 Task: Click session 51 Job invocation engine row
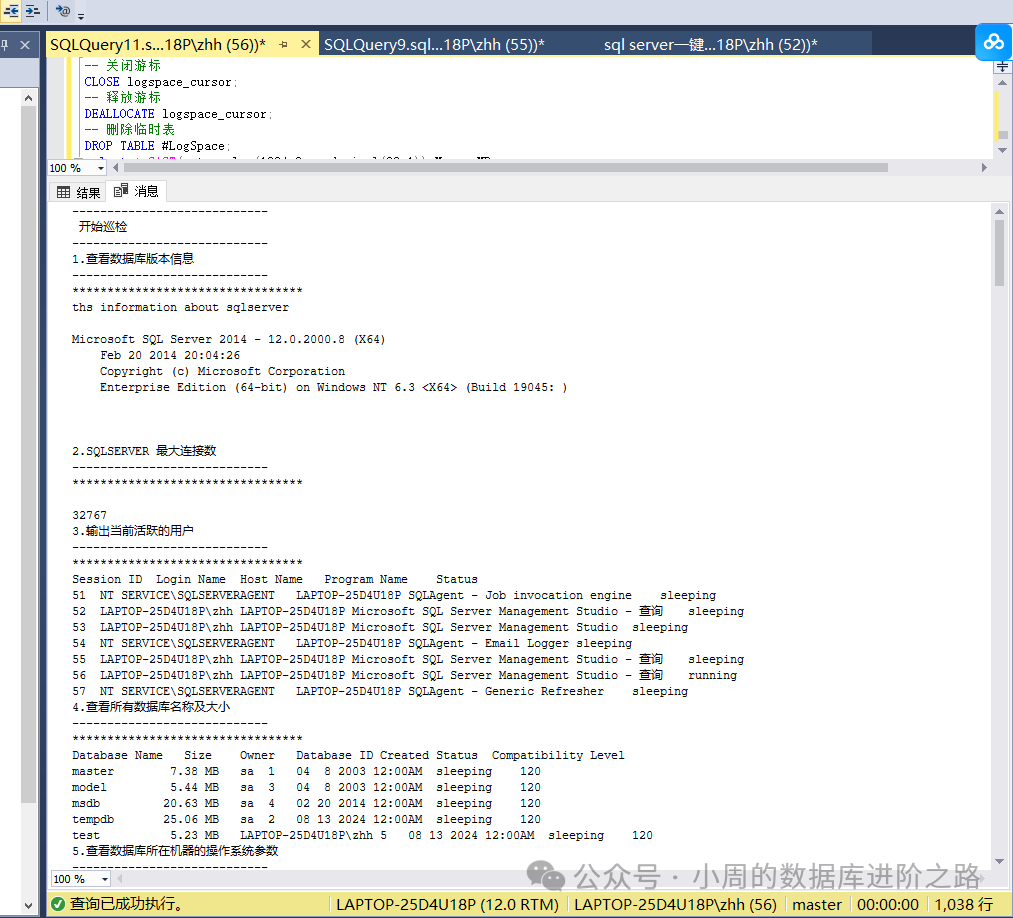pyautogui.click(x=394, y=595)
